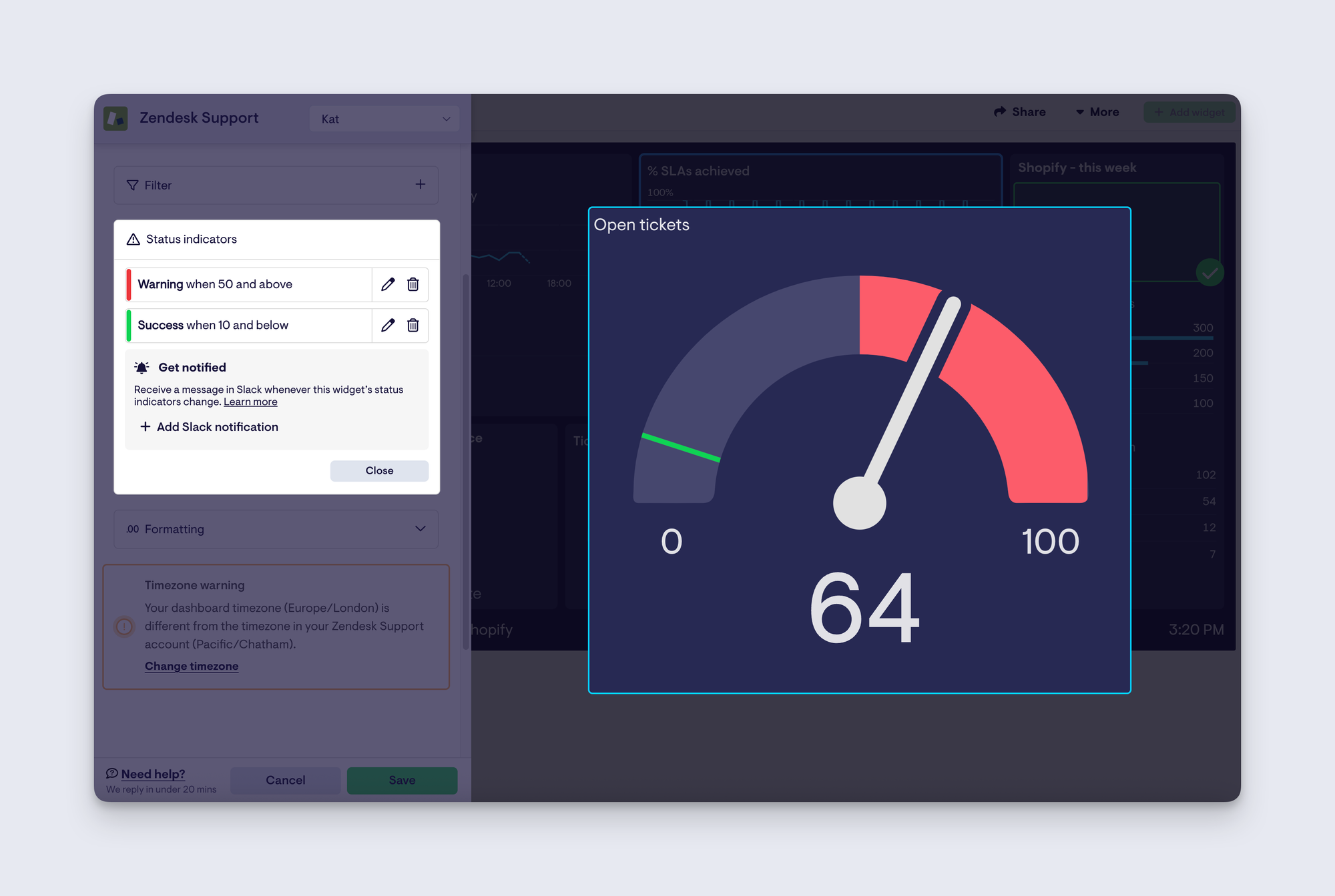Click the green checkmark on Shopify widget
Image resolution: width=1335 pixels, height=896 pixels.
click(1210, 272)
